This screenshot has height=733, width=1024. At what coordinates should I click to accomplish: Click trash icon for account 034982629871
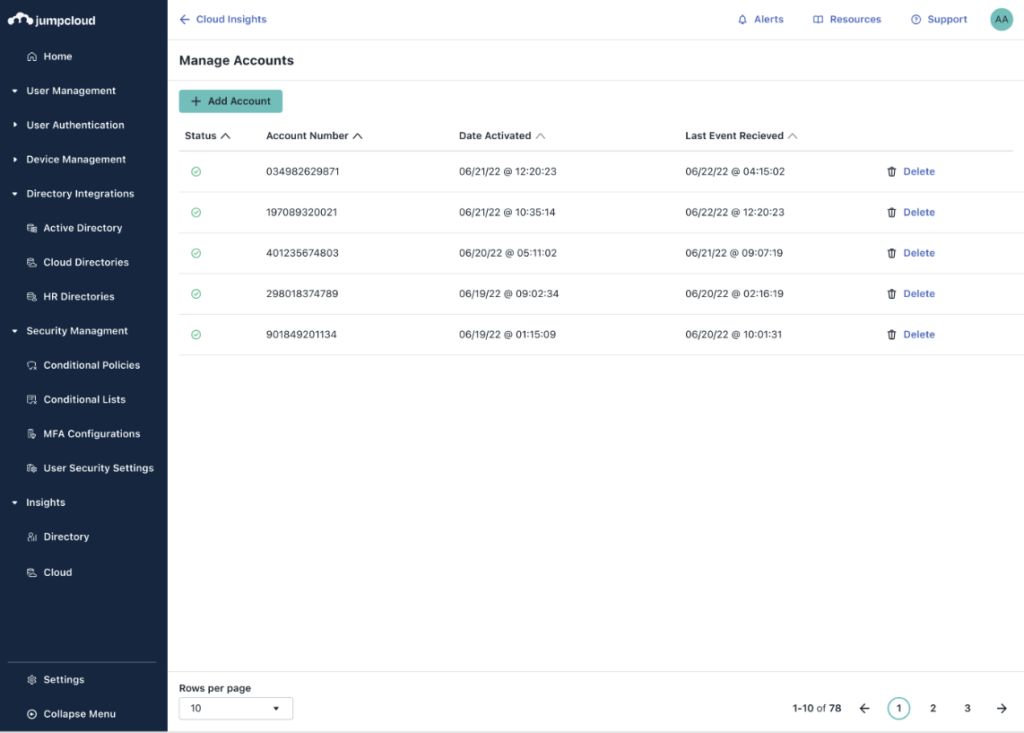892,172
